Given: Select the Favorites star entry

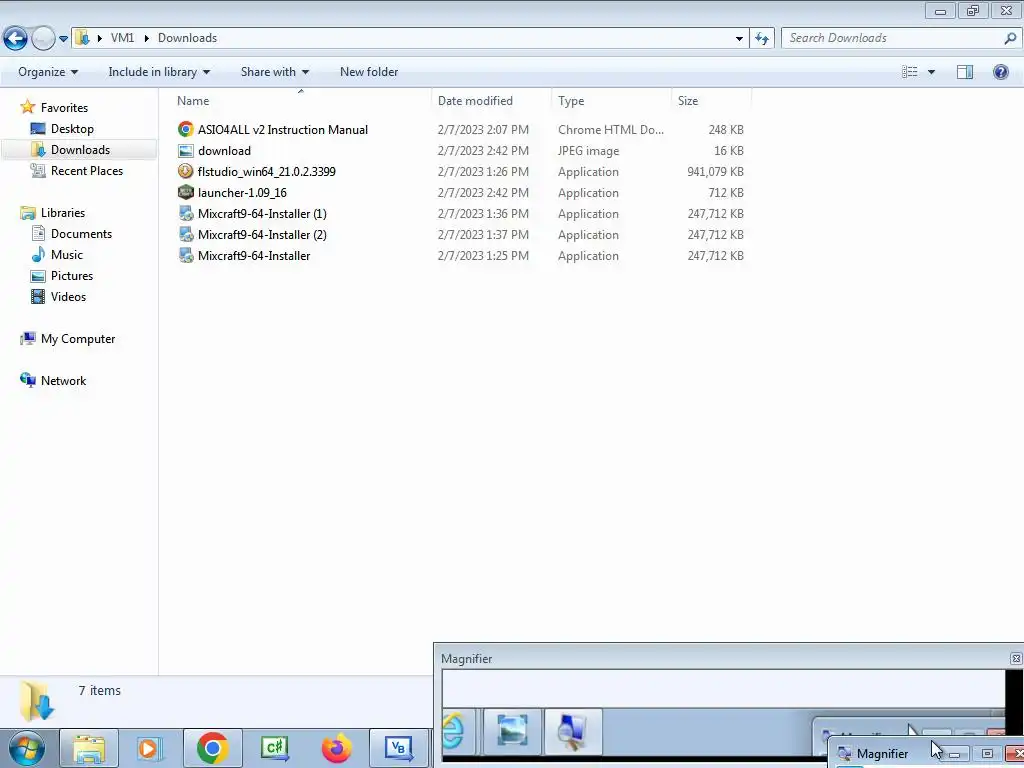Looking at the screenshot, I should coord(54,108).
